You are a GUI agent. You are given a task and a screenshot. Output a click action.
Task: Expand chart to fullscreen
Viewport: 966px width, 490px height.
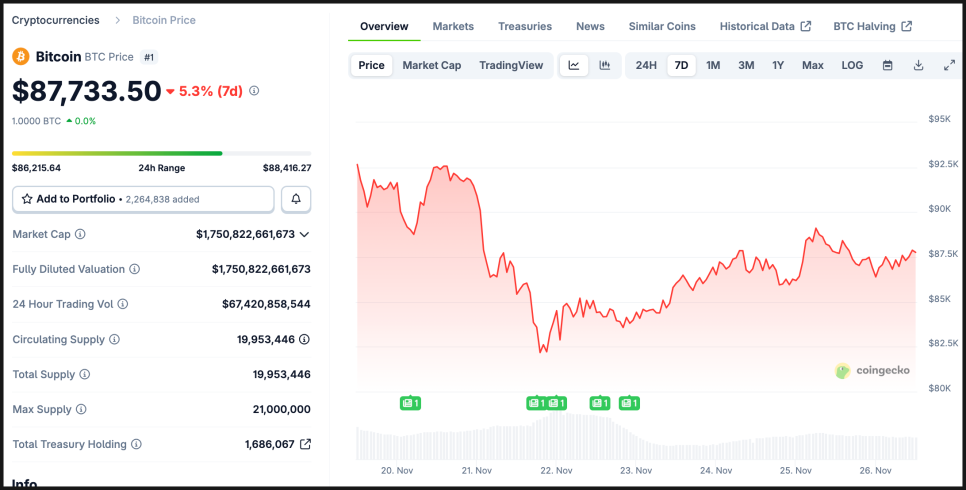[949, 66]
